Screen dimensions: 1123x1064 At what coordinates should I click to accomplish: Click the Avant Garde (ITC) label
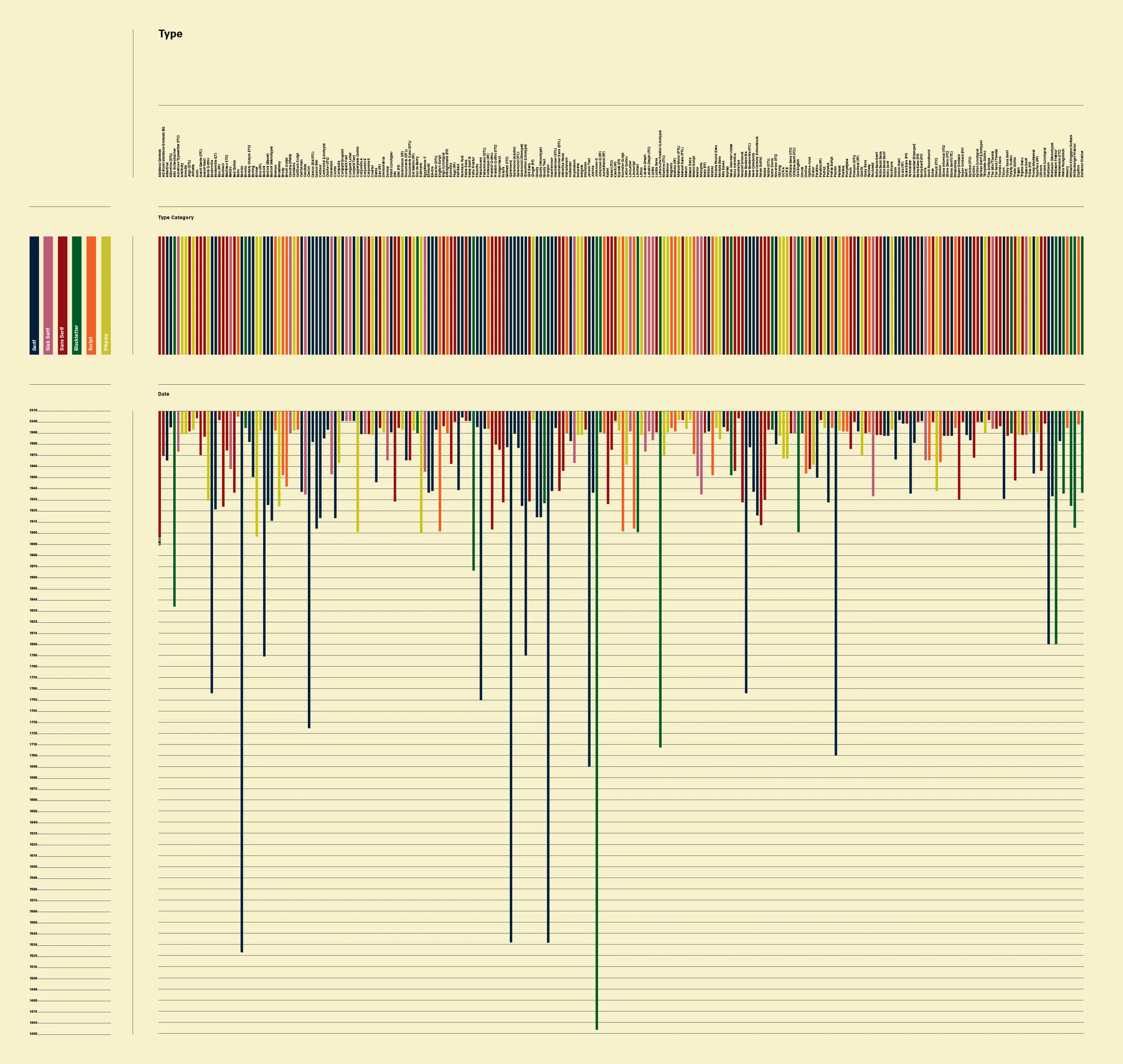(x=201, y=164)
